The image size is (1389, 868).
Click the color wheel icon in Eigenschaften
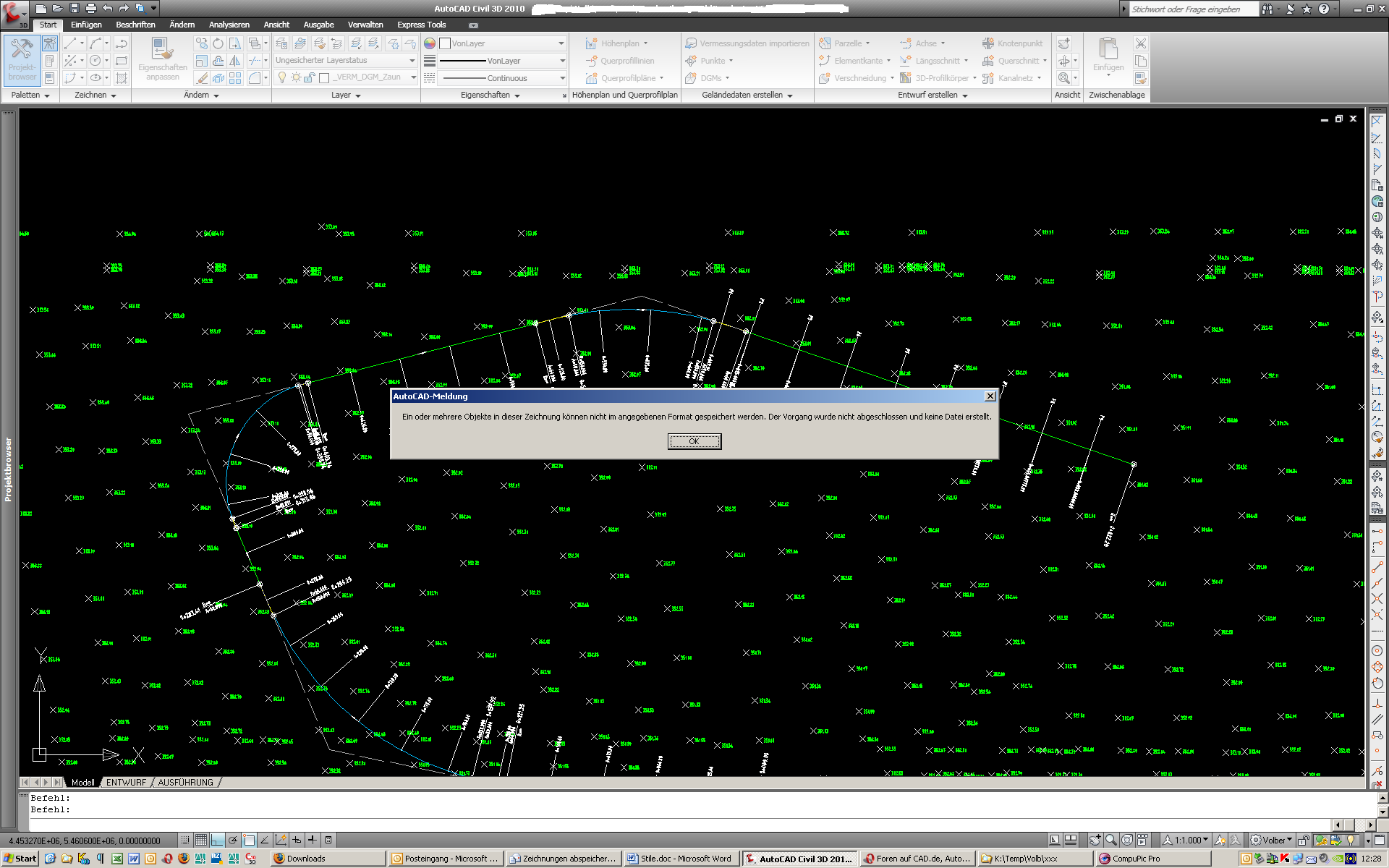[430, 43]
